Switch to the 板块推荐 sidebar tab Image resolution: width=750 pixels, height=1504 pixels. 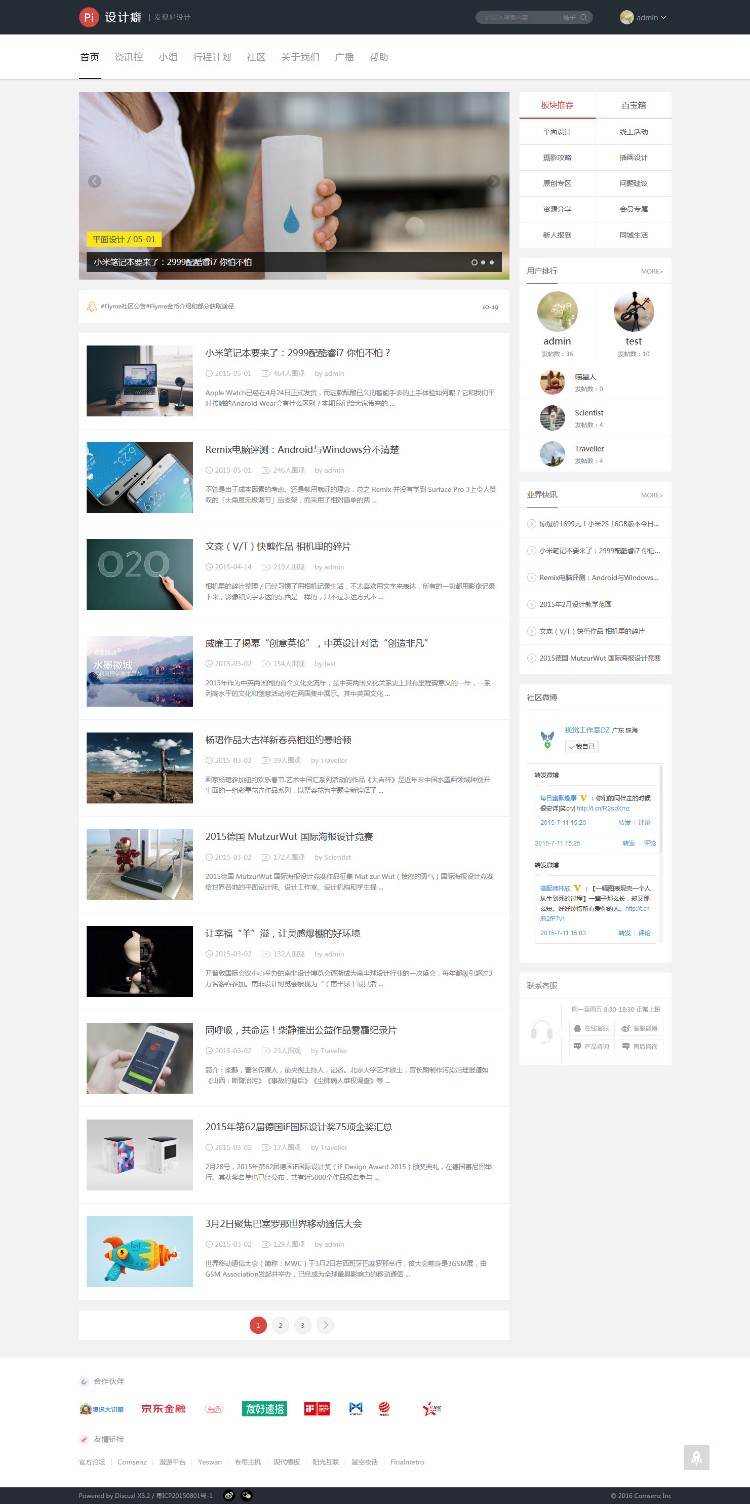click(557, 105)
